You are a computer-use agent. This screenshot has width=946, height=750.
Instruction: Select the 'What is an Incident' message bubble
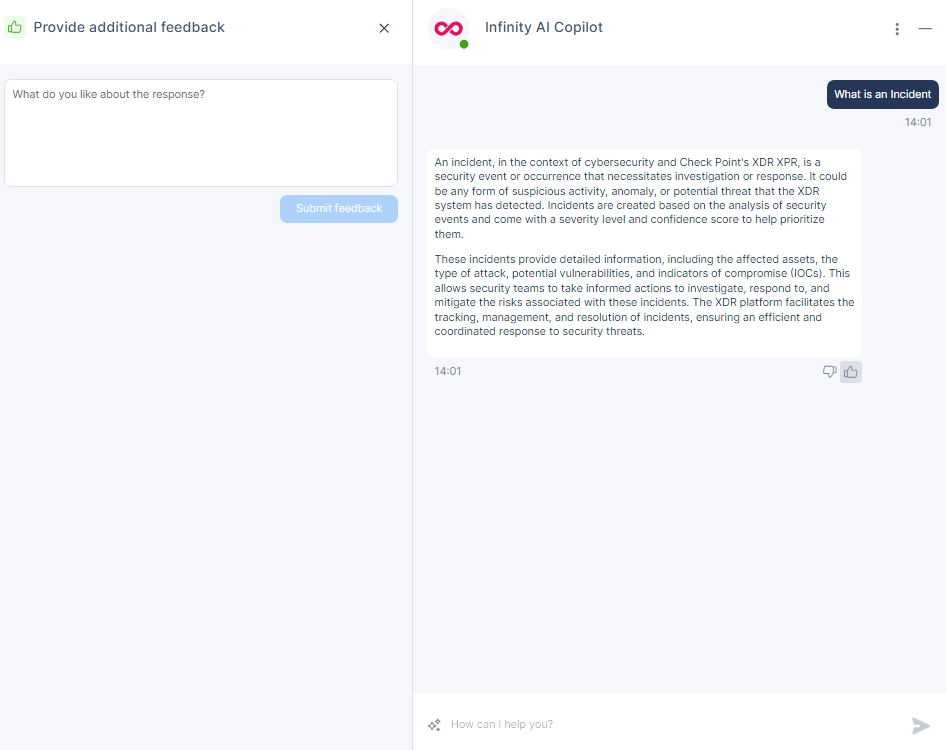pos(883,94)
